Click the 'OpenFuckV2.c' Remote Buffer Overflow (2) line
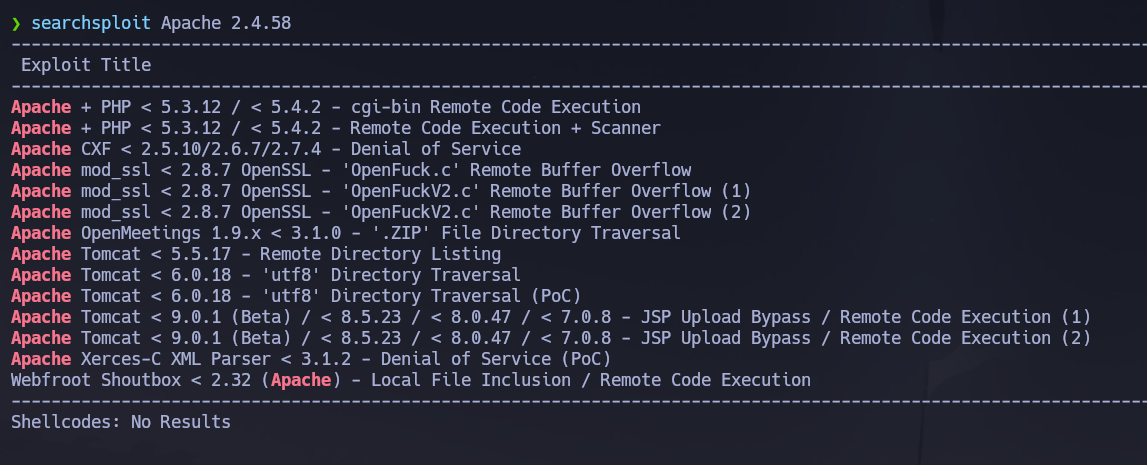1147x465 pixels. [x=381, y=212]
